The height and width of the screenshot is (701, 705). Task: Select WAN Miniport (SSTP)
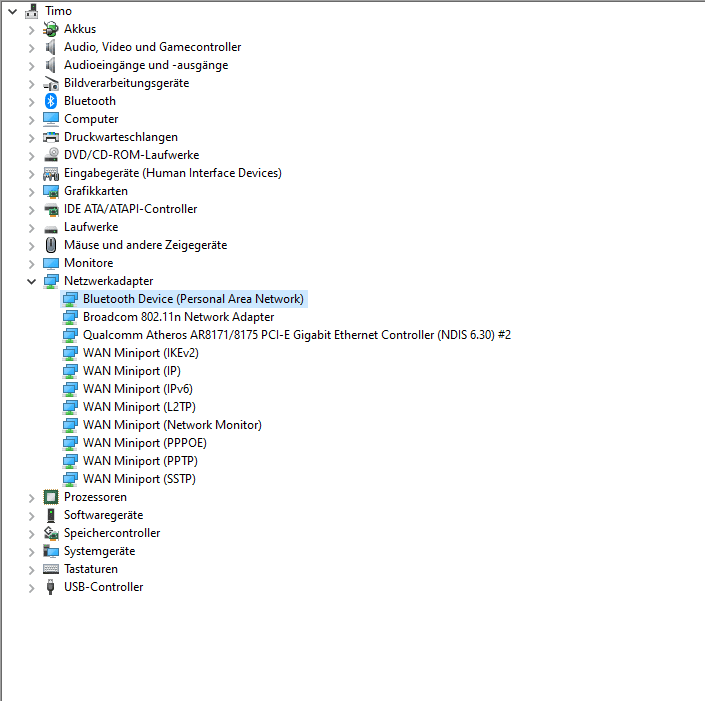(x=139, y=479)
